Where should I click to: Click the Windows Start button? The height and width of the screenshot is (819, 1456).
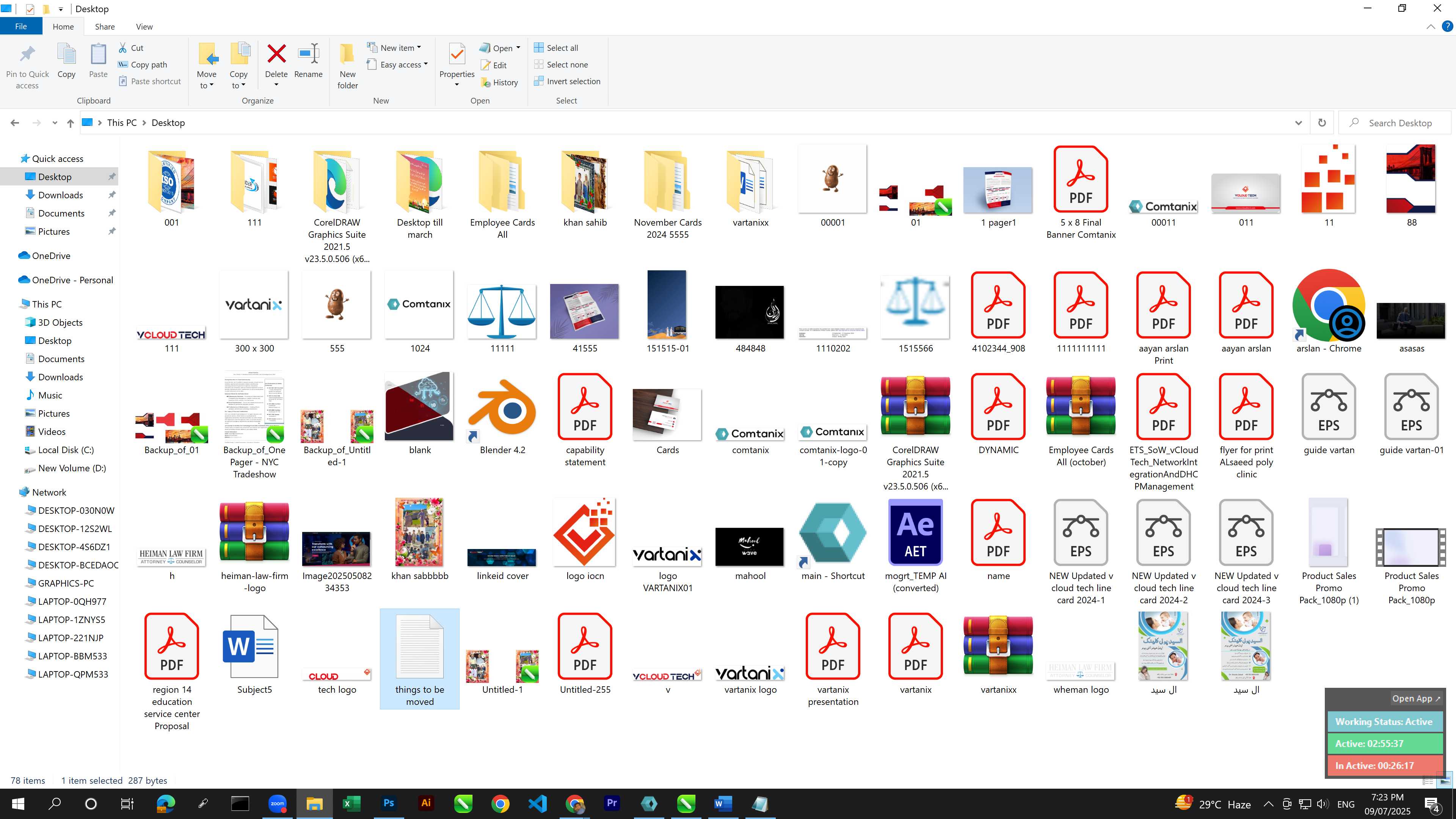[17, 803]
